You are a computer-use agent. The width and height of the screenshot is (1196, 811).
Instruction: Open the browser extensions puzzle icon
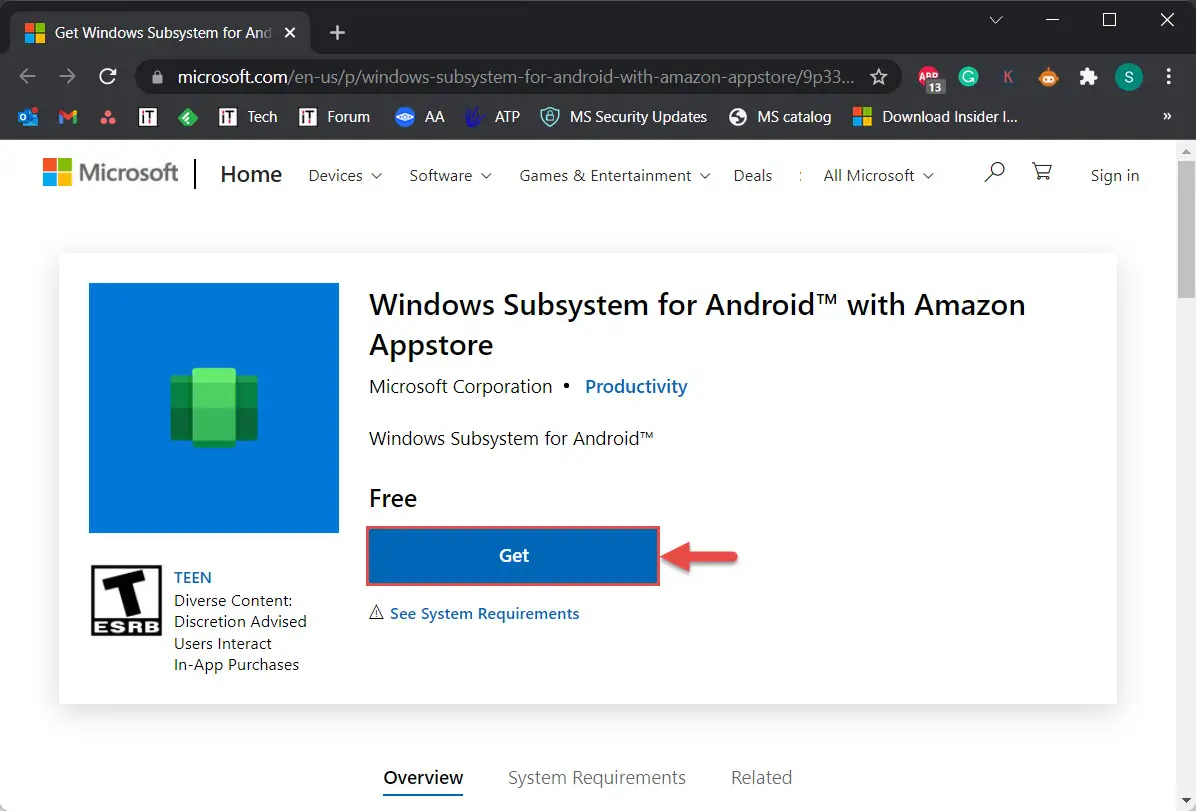click(1088, 76)
